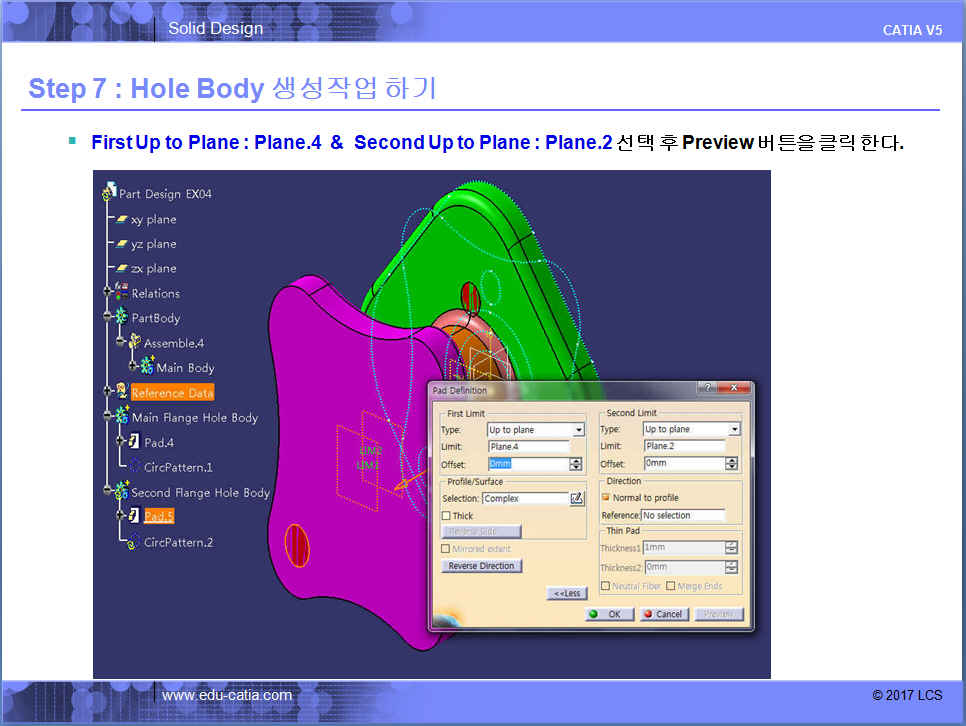
Task: Enable the Thick checkbox
Action: coord(446,516)
